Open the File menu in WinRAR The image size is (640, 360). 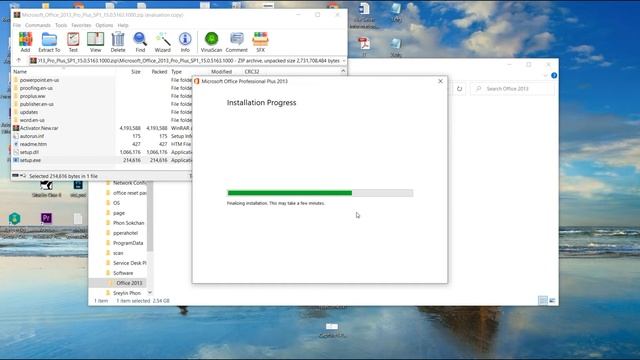point(17,25)
